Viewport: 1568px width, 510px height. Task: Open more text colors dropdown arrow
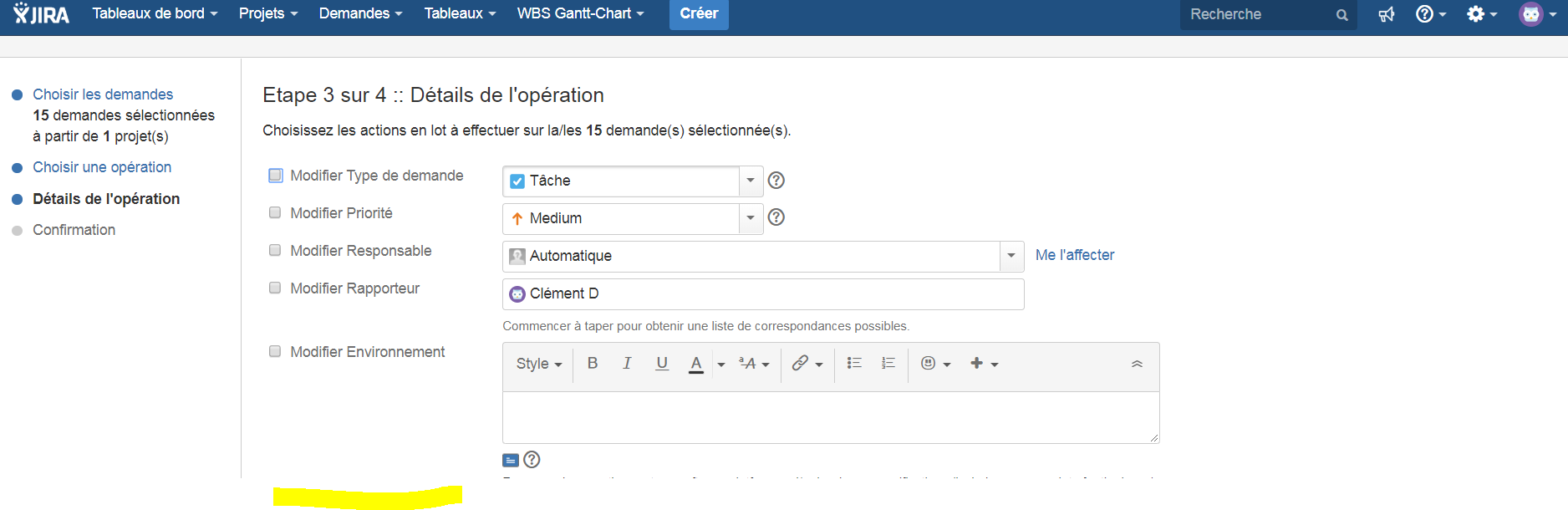[720, 365]
